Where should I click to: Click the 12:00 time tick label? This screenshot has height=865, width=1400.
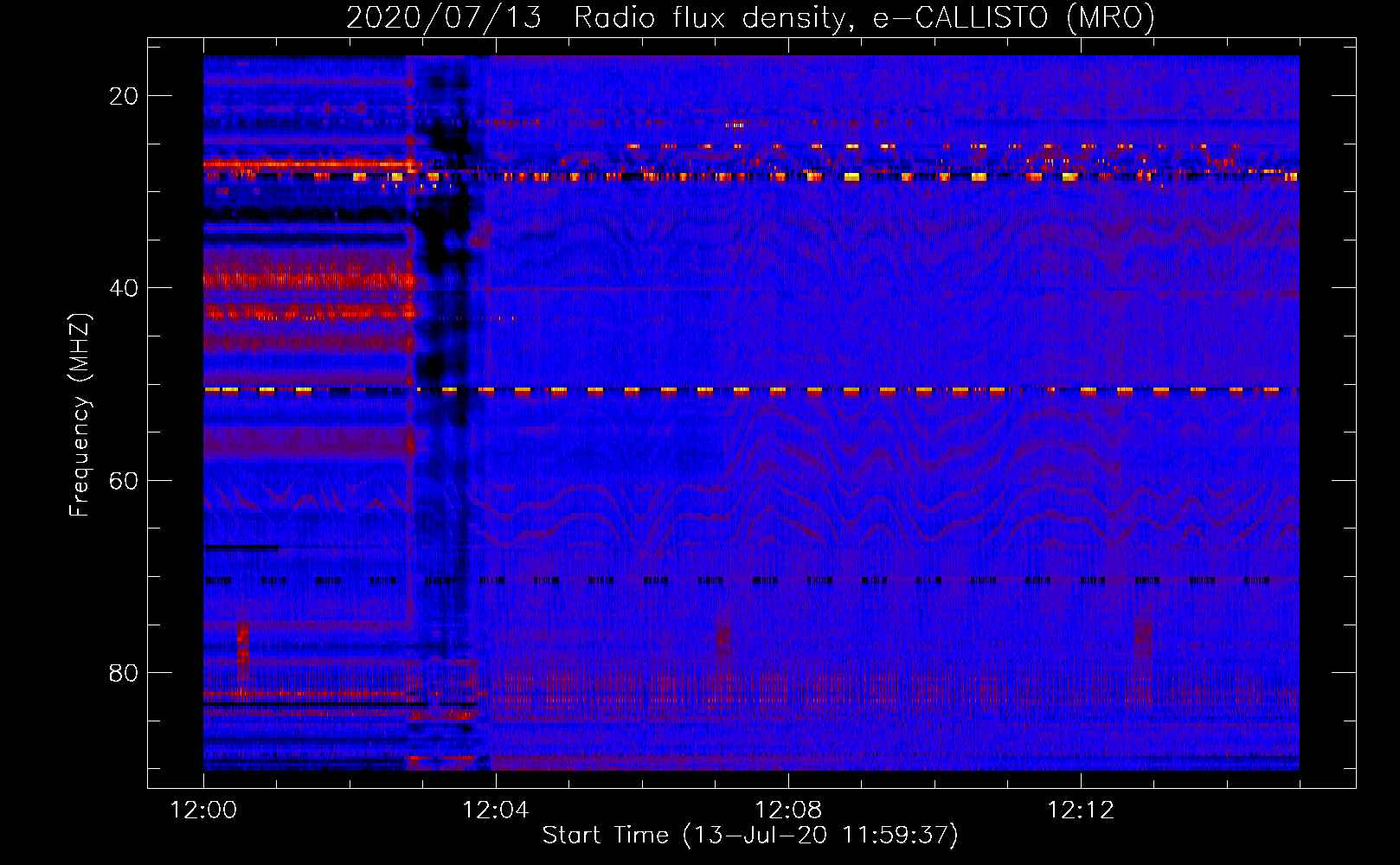203,811
